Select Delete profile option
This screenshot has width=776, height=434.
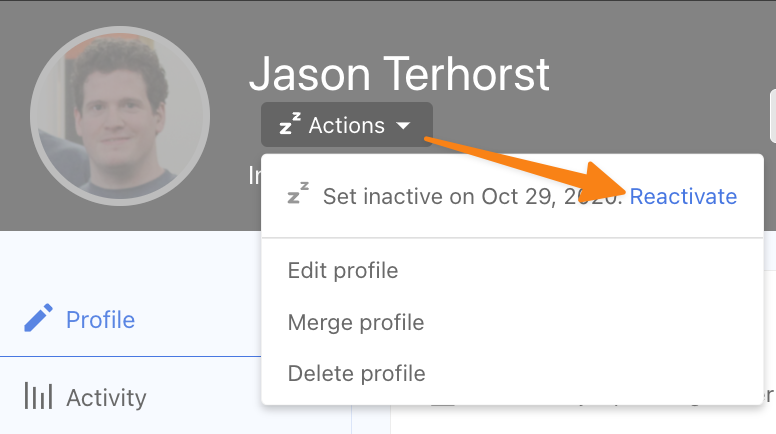[356, 374]
